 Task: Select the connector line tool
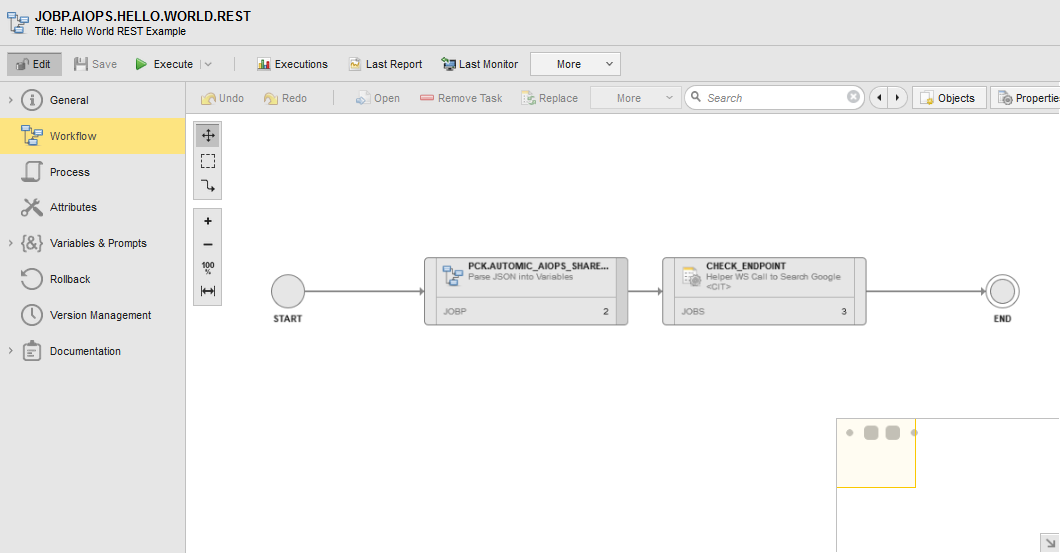(208, 186)
